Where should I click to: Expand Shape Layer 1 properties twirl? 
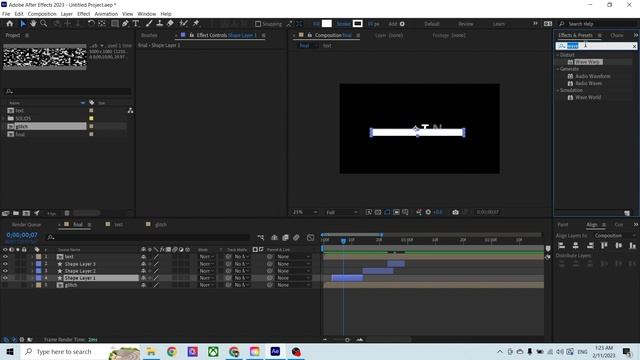pyautogui.click(x=32, y=278)
